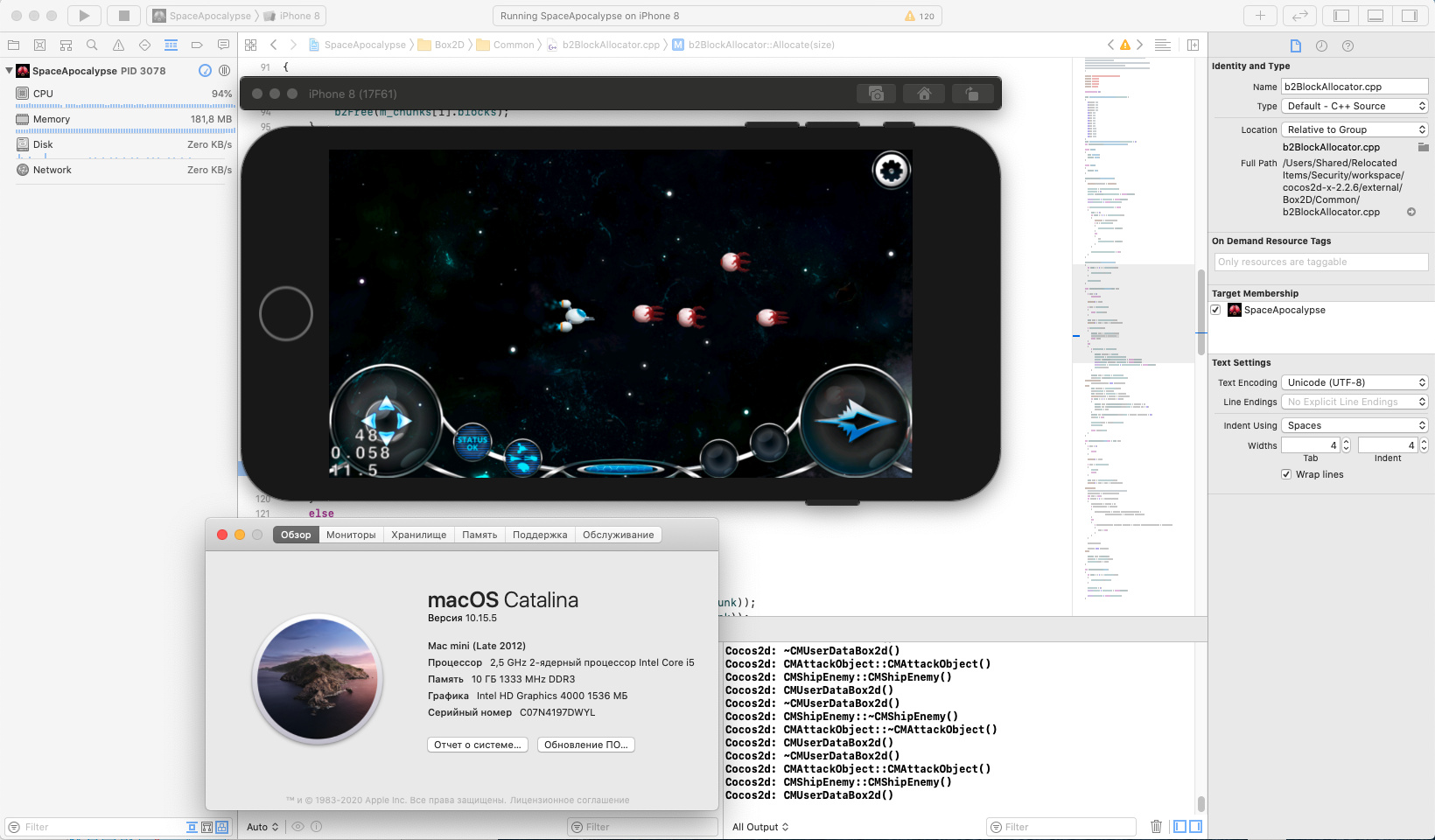Viewport: 1435px width, 840px height.
Task: Click the trash icon to clear console
Action: pos(1156,826)
